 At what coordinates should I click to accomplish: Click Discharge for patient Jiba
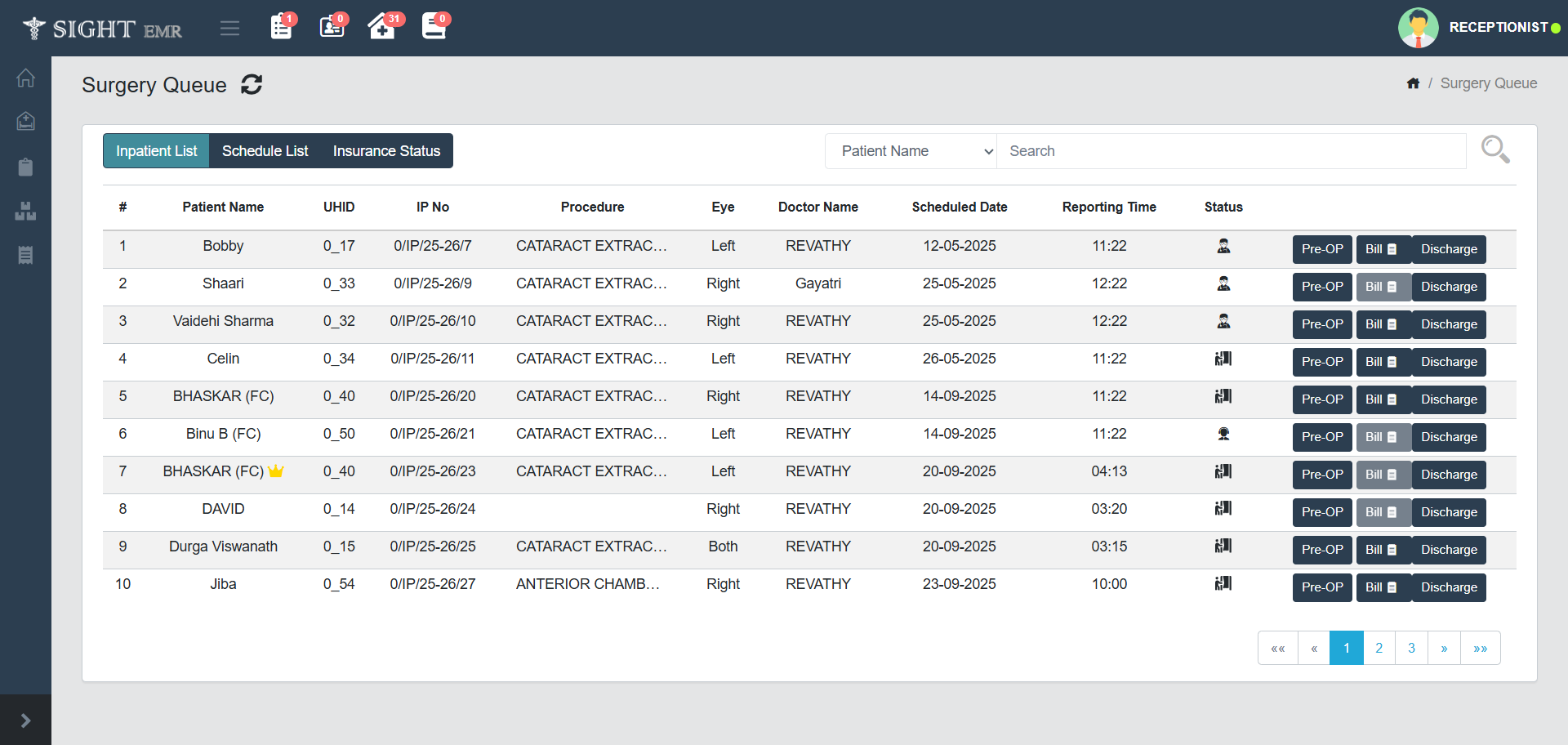[1448, 587]
